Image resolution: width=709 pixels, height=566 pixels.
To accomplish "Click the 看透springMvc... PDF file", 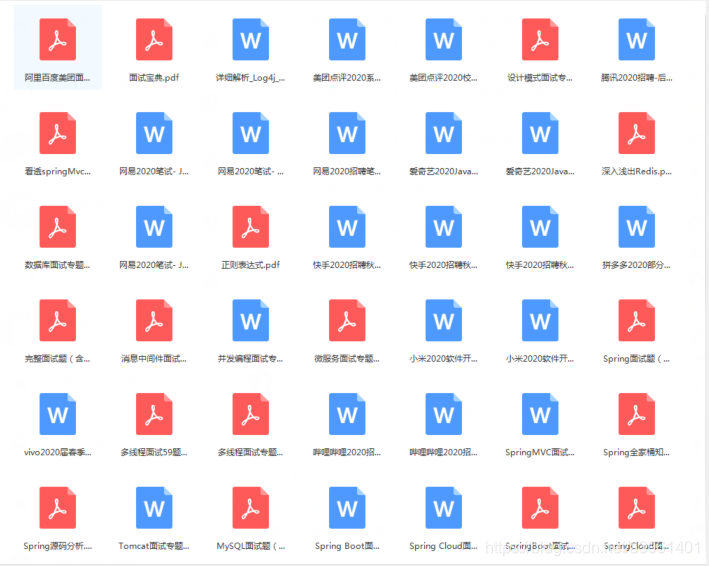I will coord(57,133).
